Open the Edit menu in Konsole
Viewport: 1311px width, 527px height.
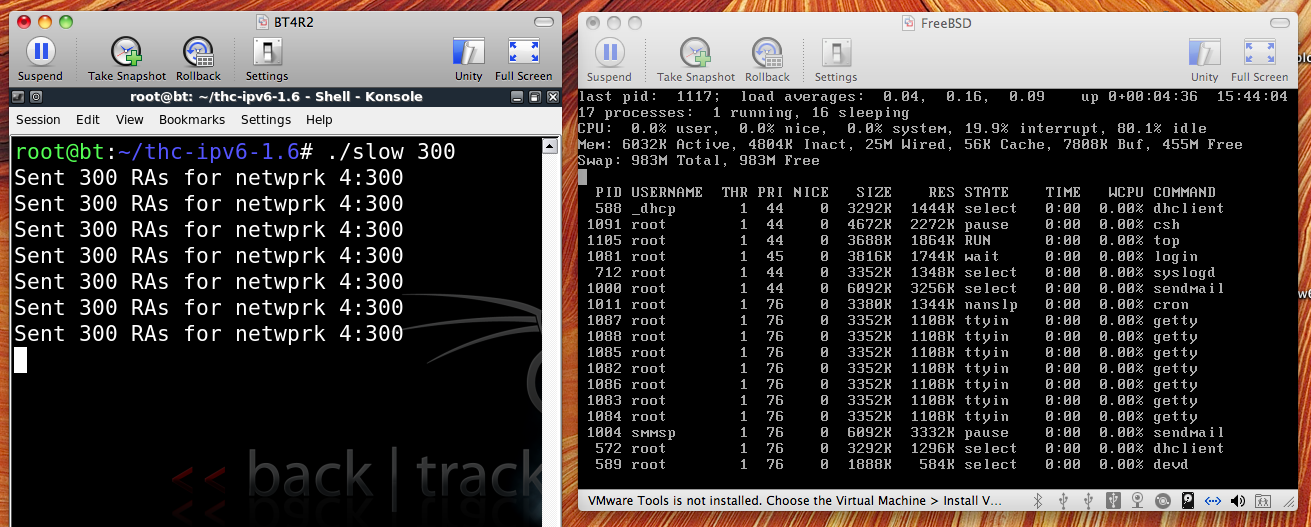[x=88, y=119]
